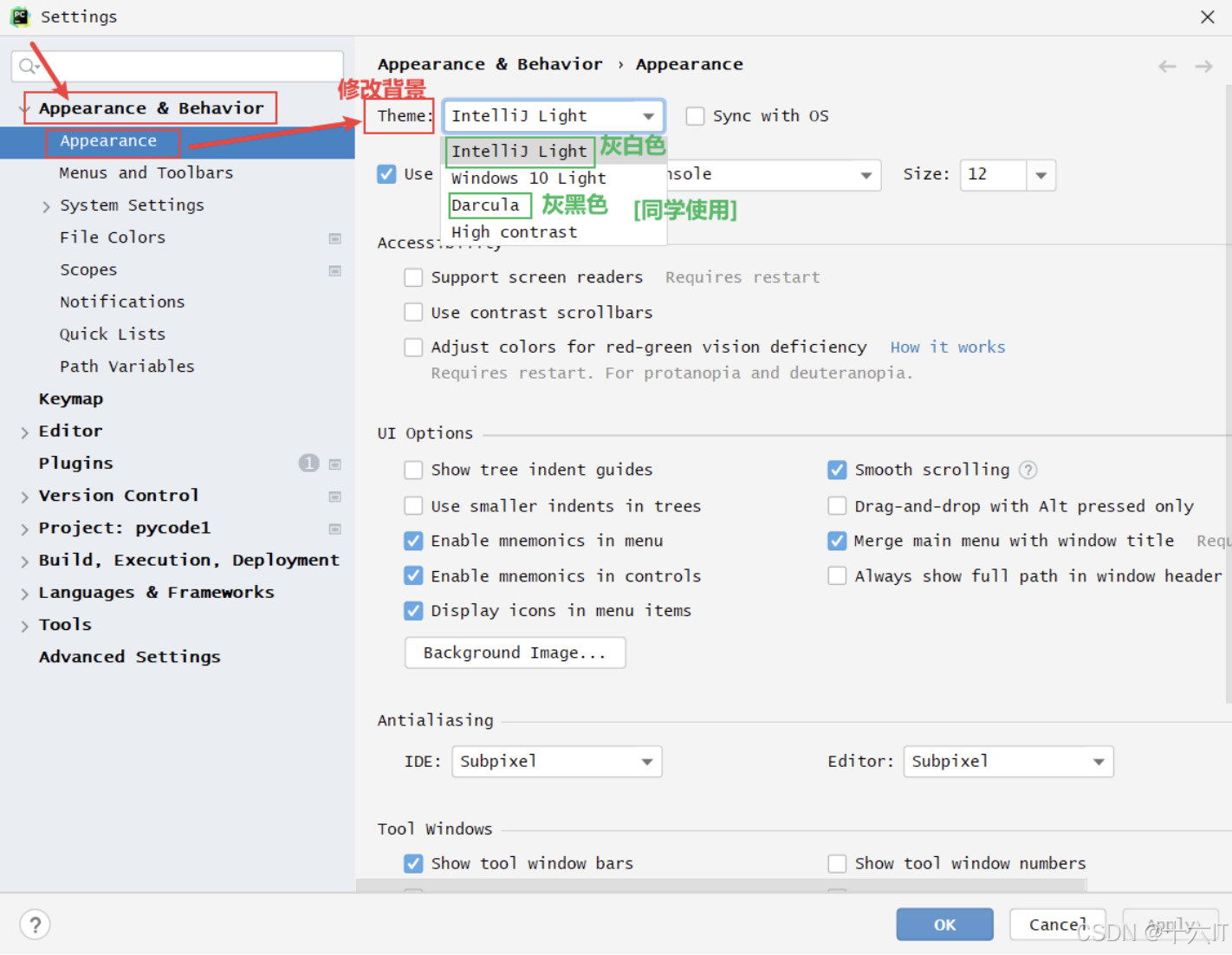
Task: Open the Theme dropdown
Action: coord(554,116)
